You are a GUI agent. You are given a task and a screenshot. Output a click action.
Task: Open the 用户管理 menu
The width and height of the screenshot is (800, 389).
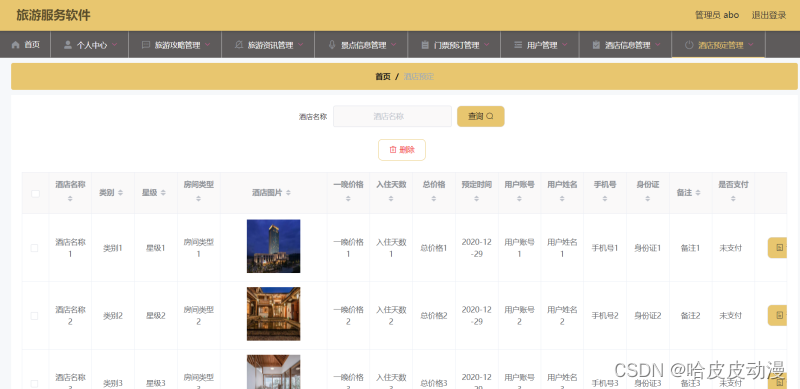540,45
